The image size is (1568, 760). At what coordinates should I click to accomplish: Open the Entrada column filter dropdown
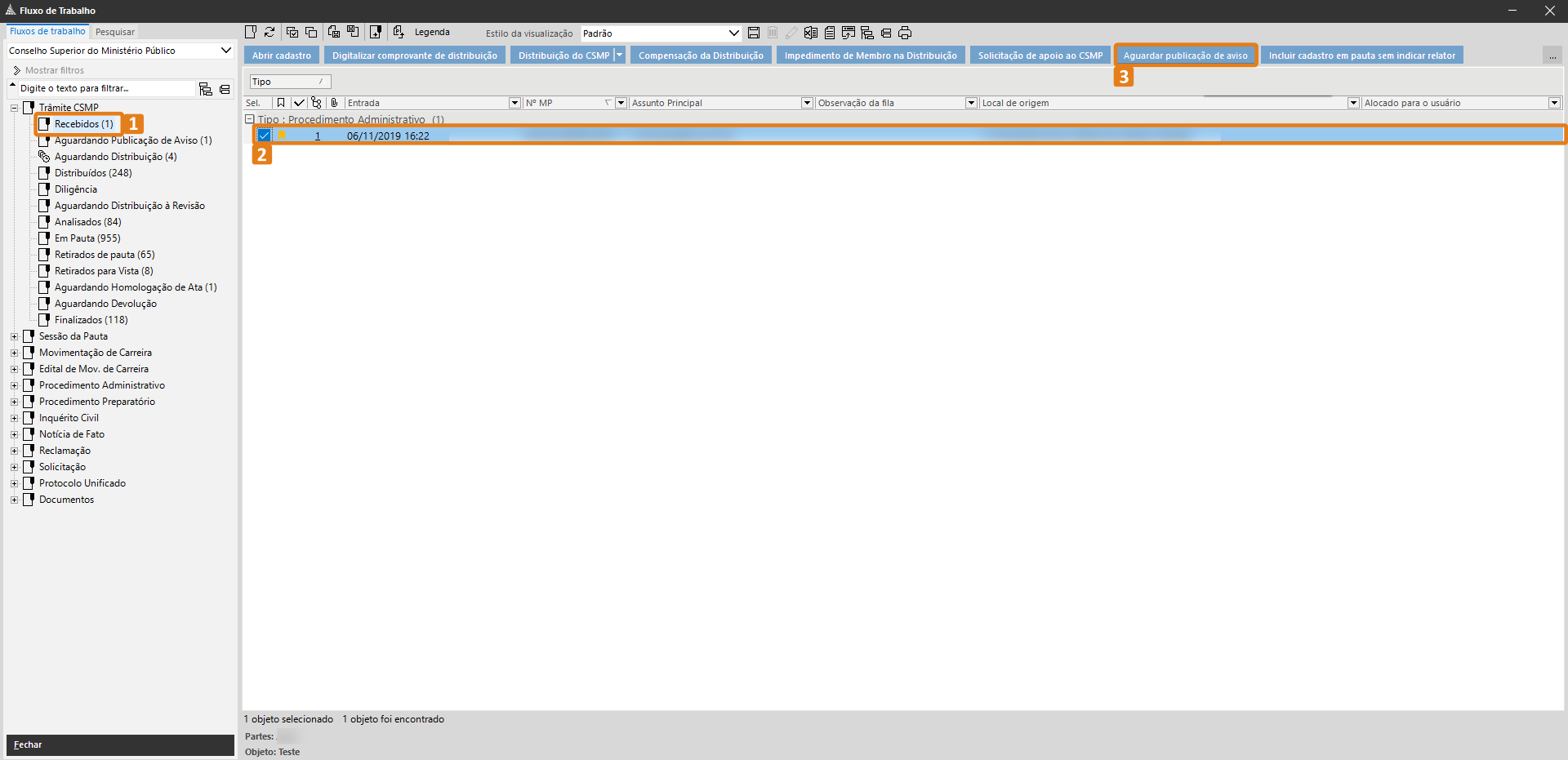[514, 103]
